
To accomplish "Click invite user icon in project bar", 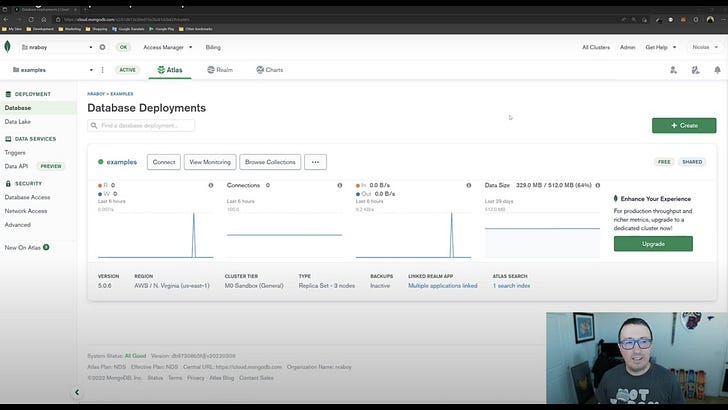I will click(x=673, y=70).
